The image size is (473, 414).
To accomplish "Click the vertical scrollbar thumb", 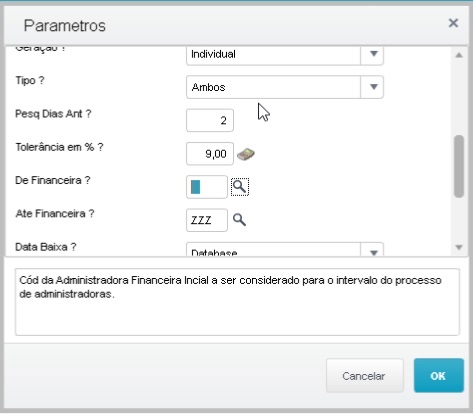I will click(x=459, y=166).
